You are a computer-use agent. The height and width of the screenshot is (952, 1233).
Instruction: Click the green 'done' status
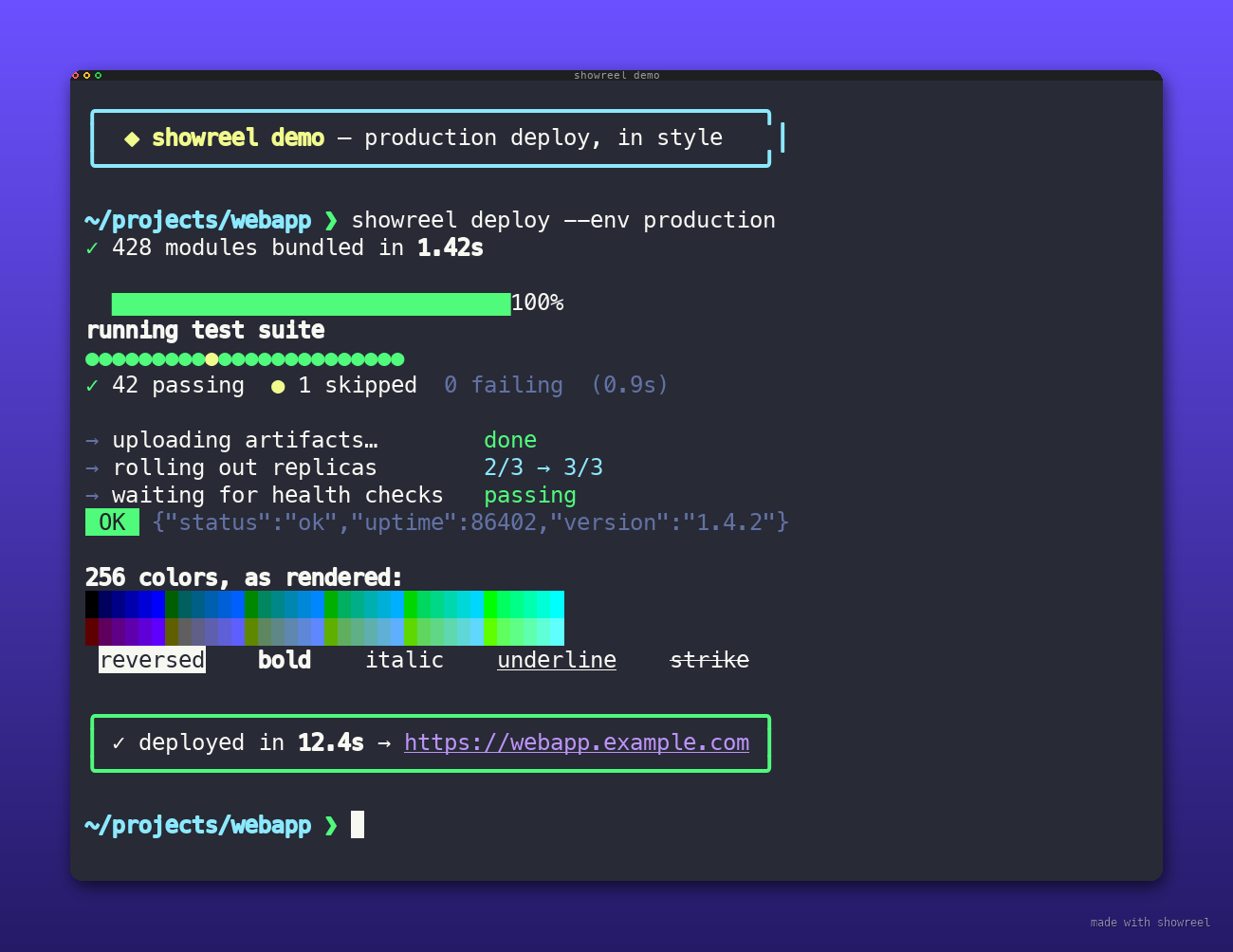click(x=510, y=440)
